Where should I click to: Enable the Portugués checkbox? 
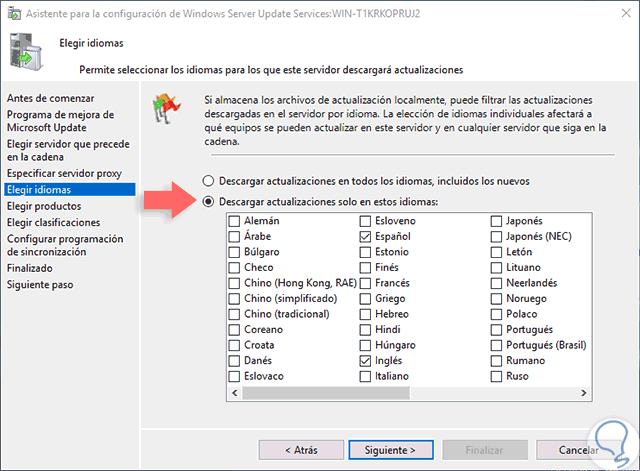(x=496, y=330)
